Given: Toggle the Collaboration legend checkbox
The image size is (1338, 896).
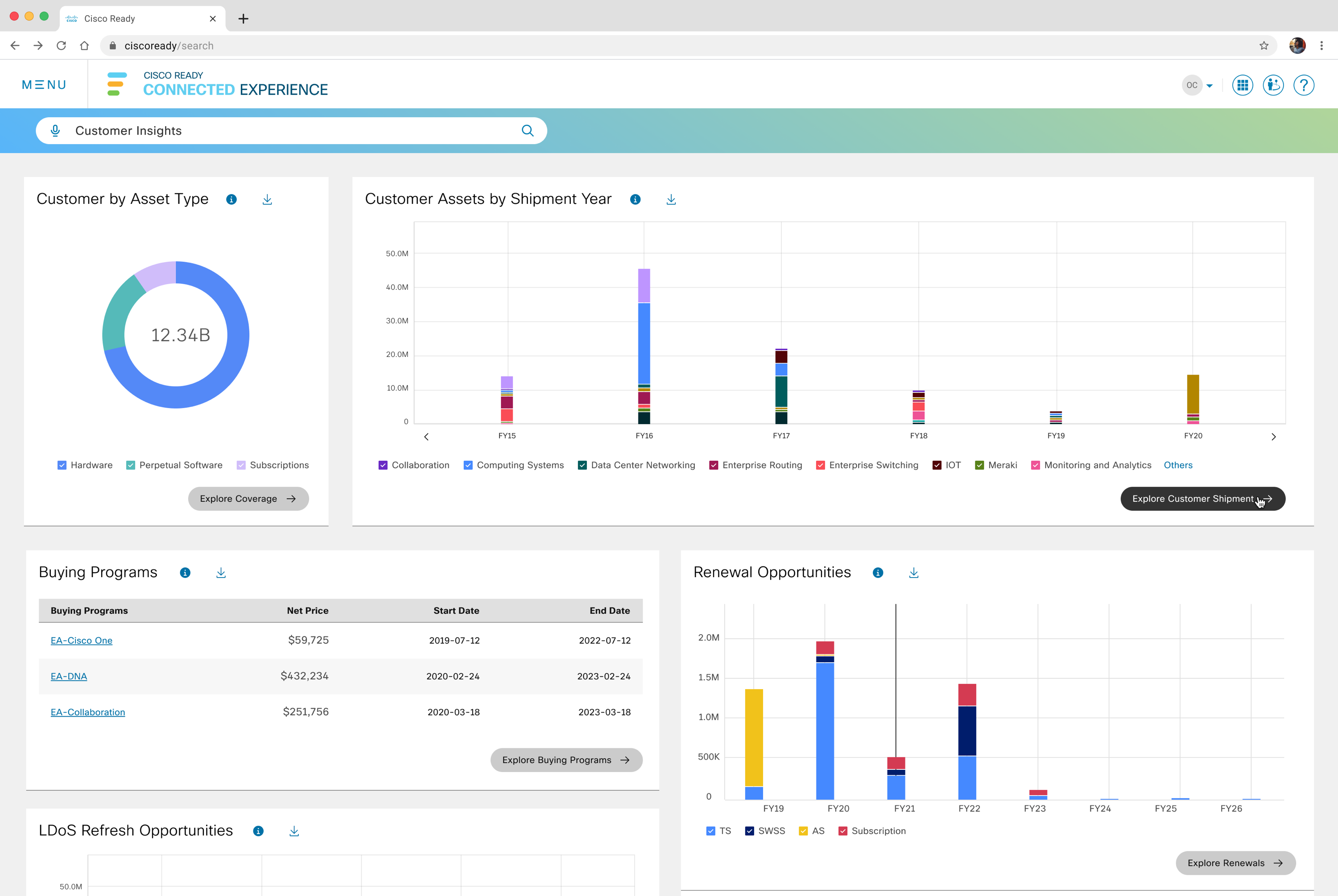Looking at the screenshot, I should 384,465.
